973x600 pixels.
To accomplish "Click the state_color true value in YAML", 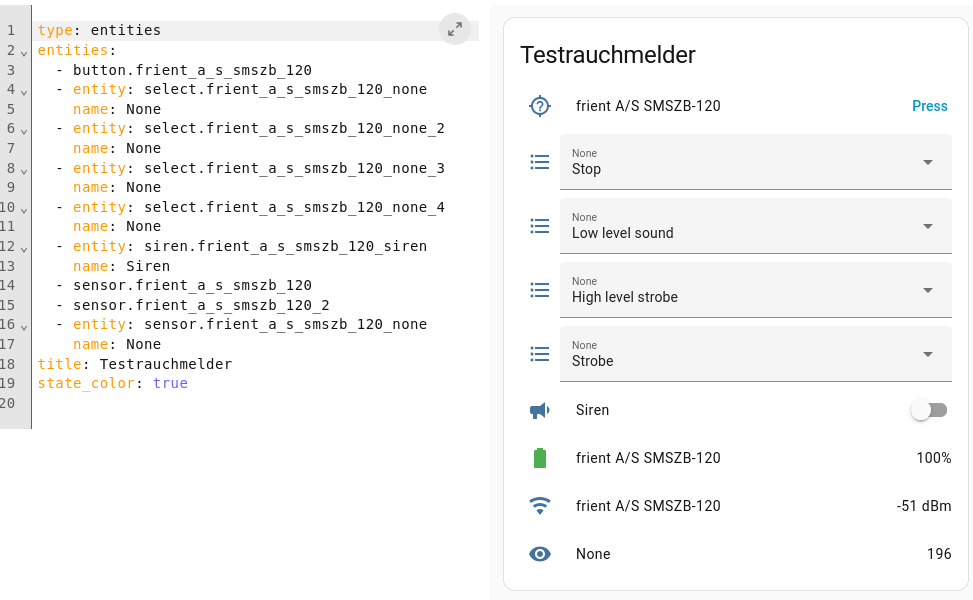I will (x=170, y=383).
